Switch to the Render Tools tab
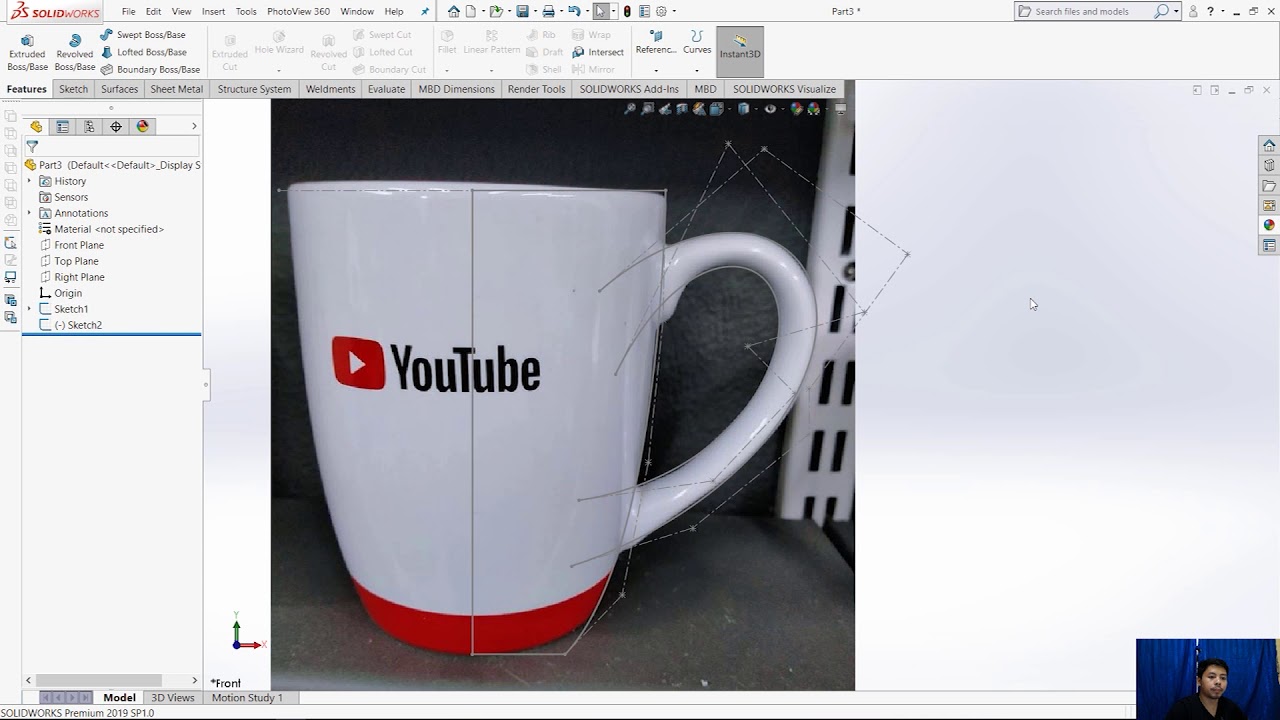The width and height of the screenshot is (1280, 720). pyautogui.click(x=536, y=89)
